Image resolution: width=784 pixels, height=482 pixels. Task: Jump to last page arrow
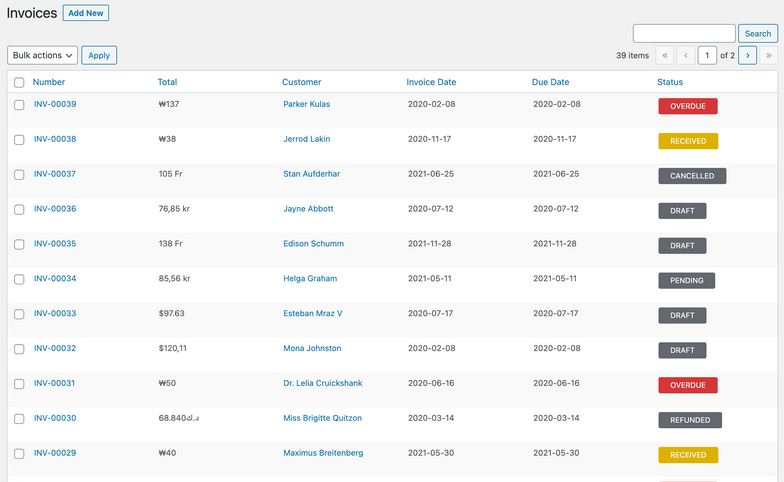[x=768, y=56]
